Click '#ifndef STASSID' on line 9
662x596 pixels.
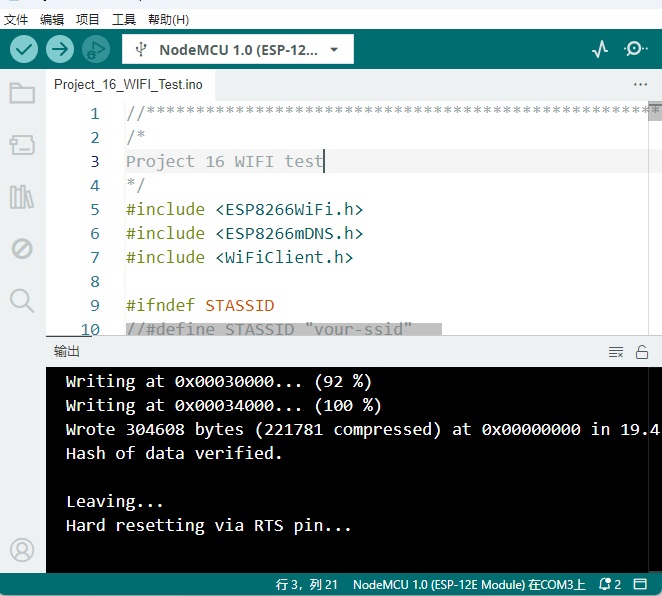[x=200, y=305]
